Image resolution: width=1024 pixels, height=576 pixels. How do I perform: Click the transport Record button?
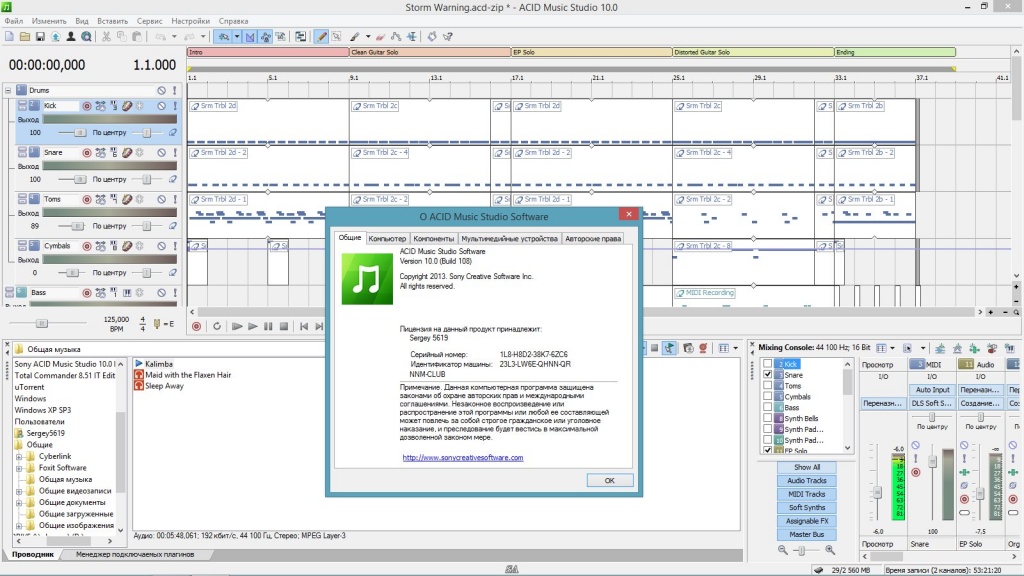coord(197,327)
